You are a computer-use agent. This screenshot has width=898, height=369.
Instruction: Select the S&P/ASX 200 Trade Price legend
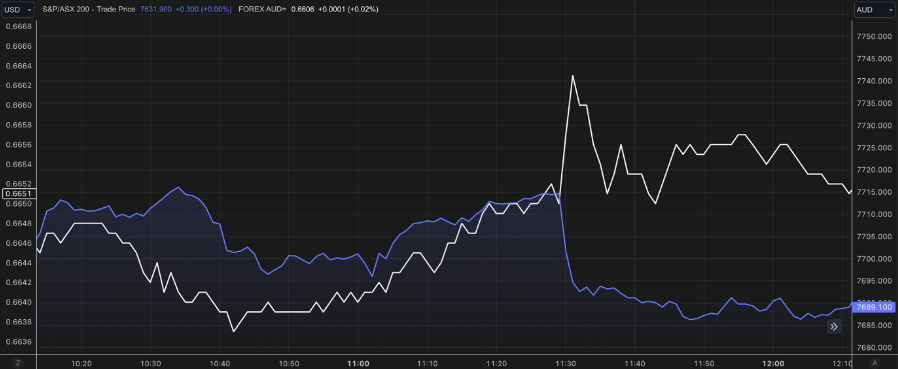tap(89, 10)
